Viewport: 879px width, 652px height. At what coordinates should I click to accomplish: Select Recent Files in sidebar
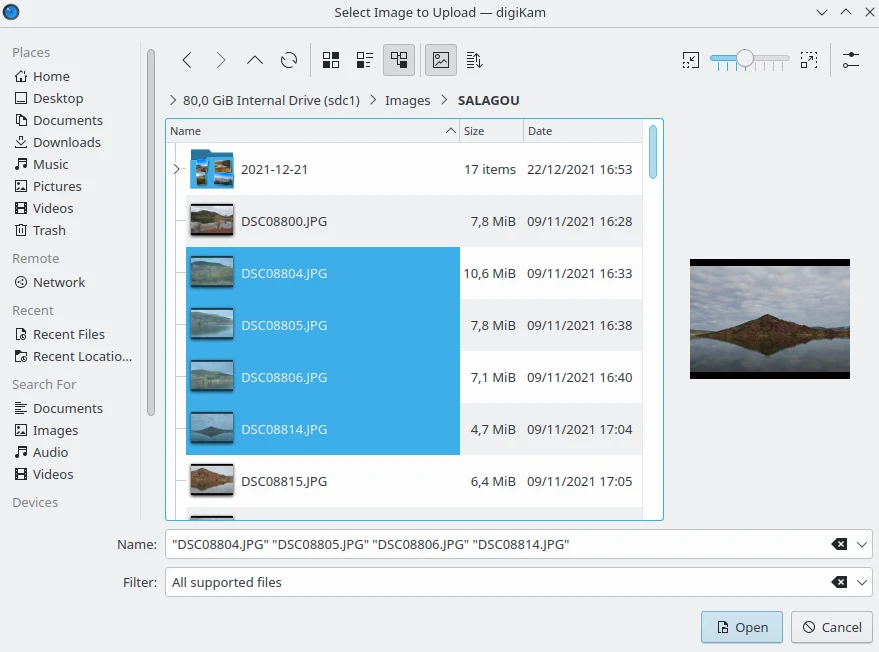68,334
